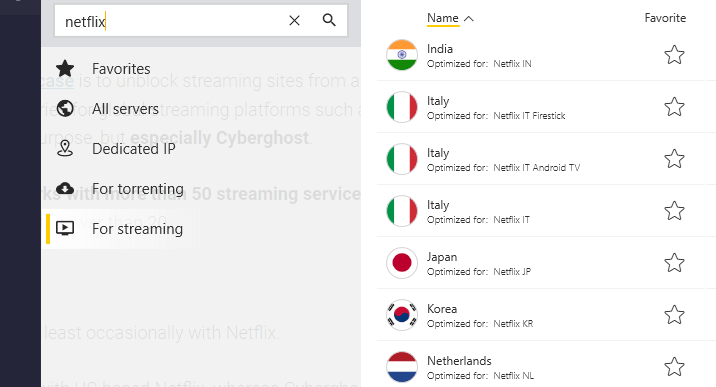Toggle sort direction arrow beside Name
The image size is (716, 387).
click(469, 19)
